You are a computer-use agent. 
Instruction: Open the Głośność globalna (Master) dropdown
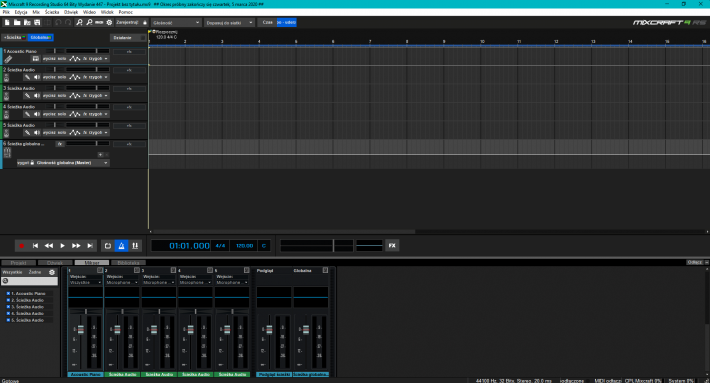click(72, 163)
